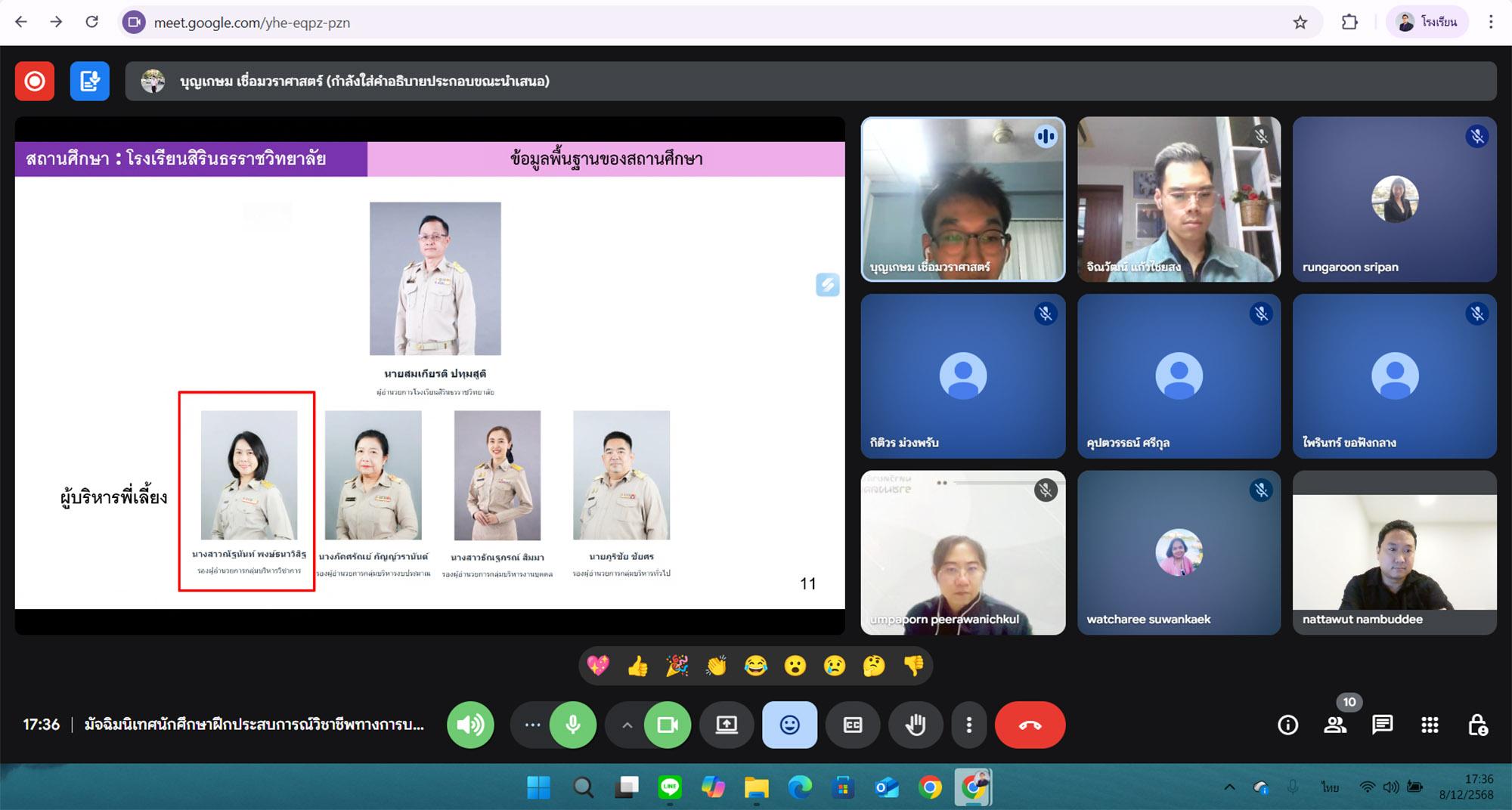1512x810 pixels.
Task: Send the thumbs up reaction
Action: point(637,666)
